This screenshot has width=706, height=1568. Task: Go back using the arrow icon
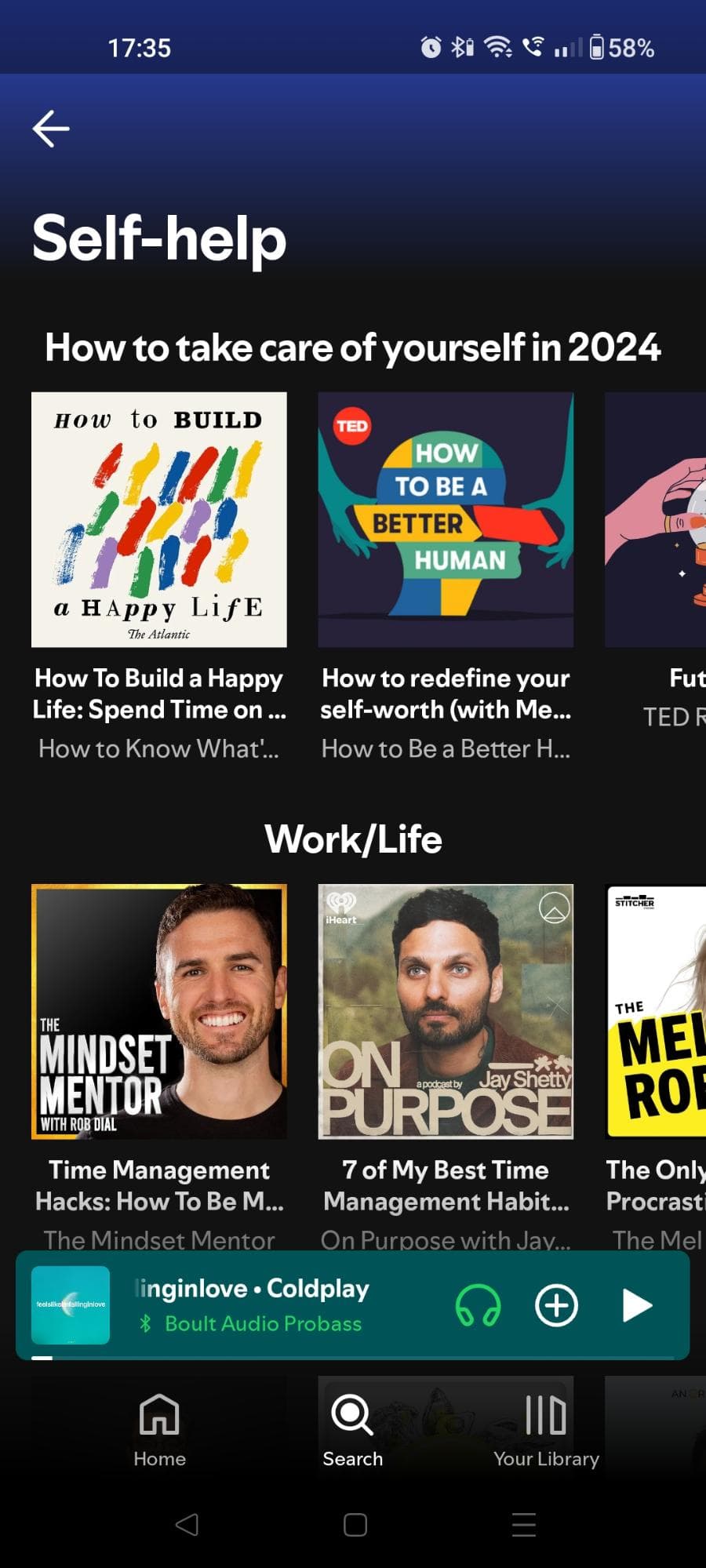click(51, 129)
